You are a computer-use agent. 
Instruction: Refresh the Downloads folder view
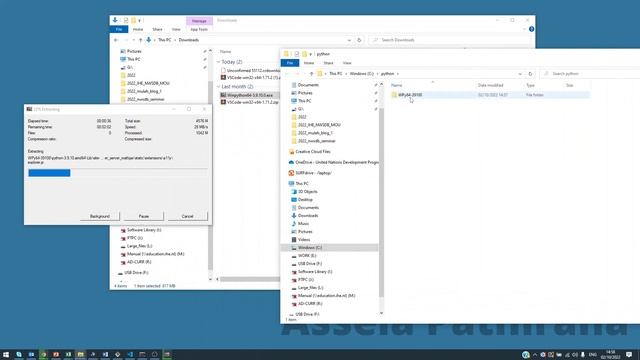point(359,40)
